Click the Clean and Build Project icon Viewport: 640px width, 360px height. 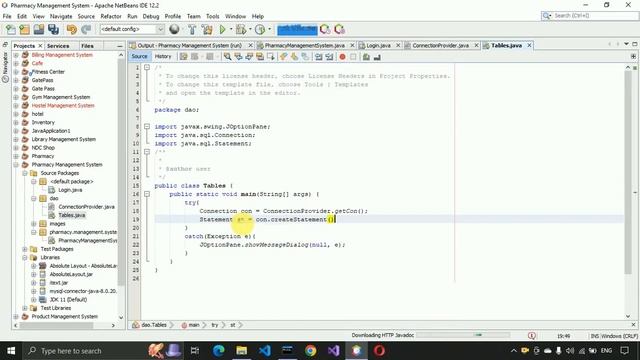pyautogui.click(x=207, y=29)
